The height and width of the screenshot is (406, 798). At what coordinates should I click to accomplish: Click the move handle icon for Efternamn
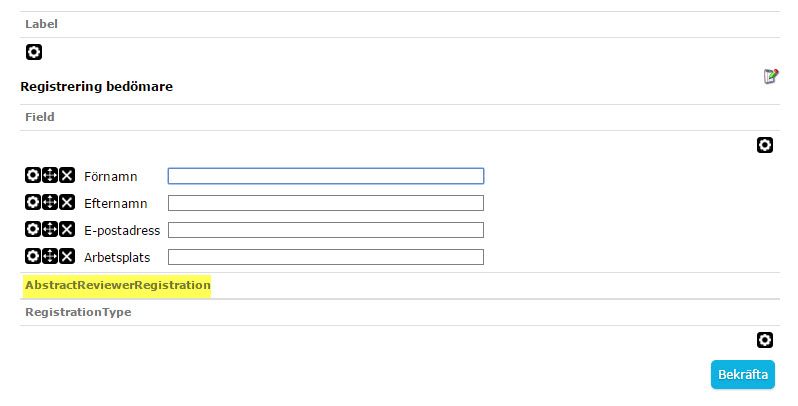coord(50,202)
